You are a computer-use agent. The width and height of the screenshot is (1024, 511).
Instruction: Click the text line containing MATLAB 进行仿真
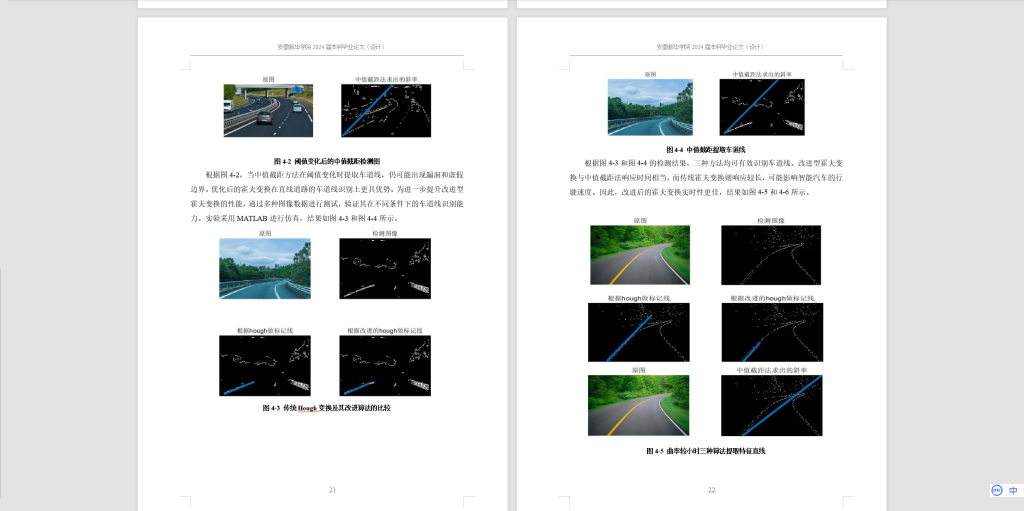[295, 218]
